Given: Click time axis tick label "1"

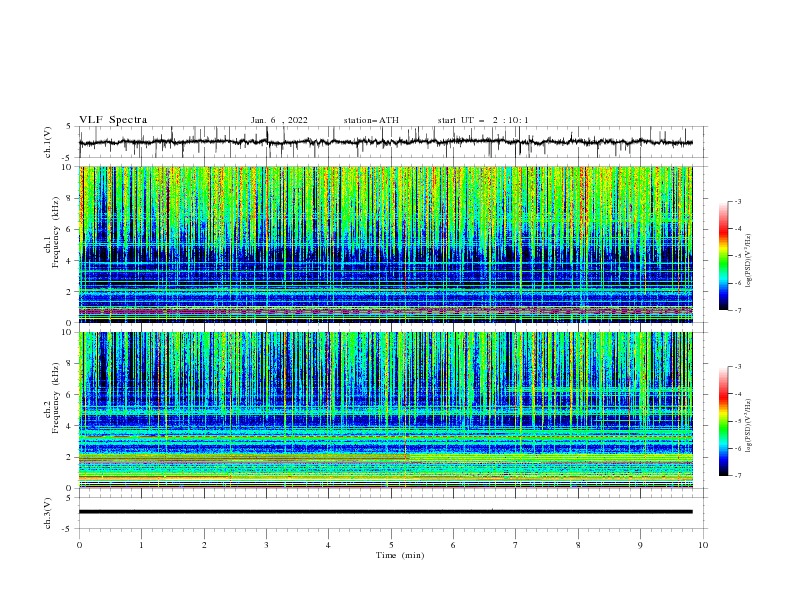Looking at the screenshot, I should [141, 545].
